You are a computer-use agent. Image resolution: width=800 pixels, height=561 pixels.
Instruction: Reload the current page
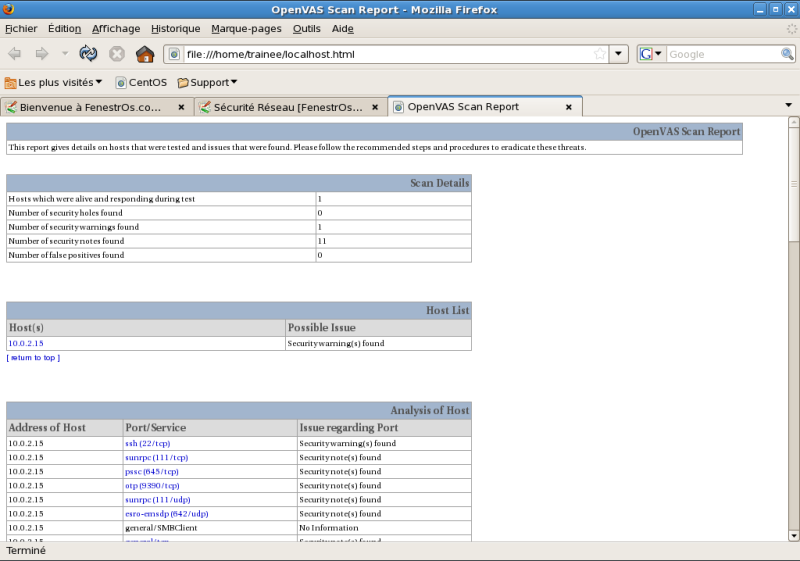[89, 54]
